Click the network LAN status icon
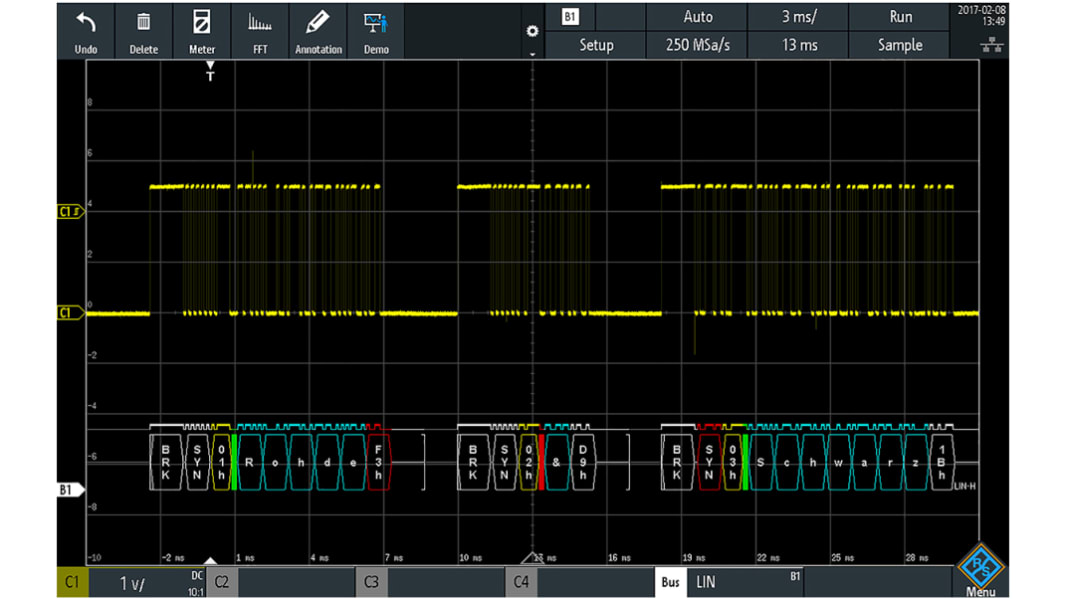The width and height of the screenshot is (1065, 599). [992, 45]
